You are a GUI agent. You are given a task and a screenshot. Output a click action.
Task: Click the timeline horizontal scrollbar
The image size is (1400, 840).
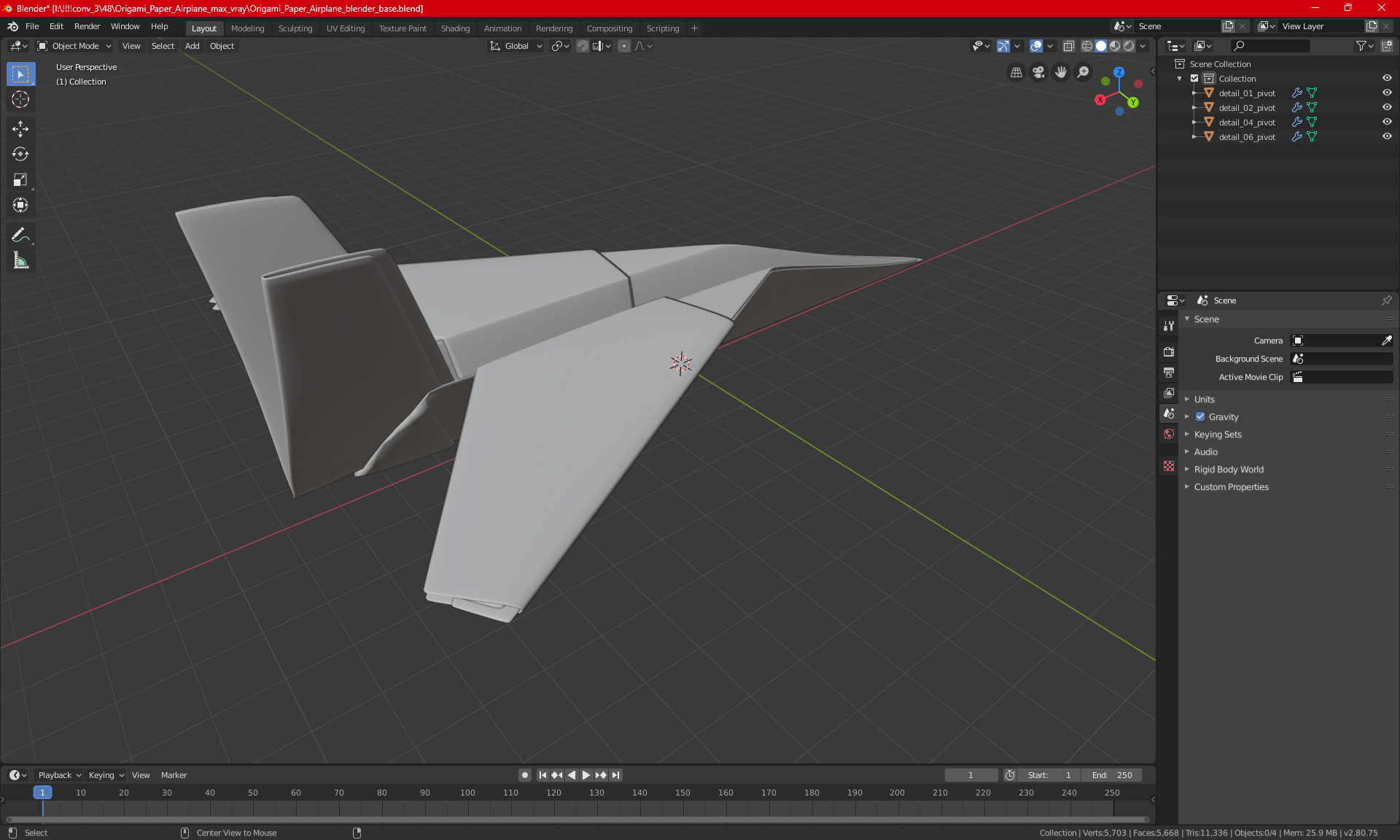[576, 820]
